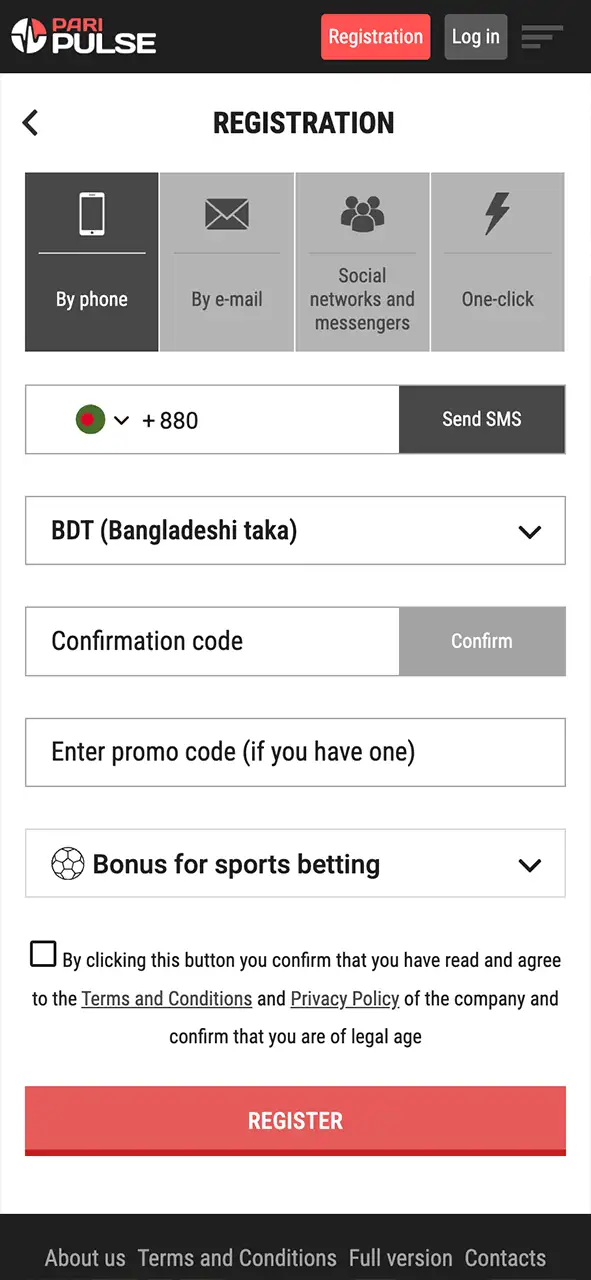The width and height of the screenshot is (591, 1280).
Task: Expand the Bonus for sports betting dropdown
Action: (529, 864)
